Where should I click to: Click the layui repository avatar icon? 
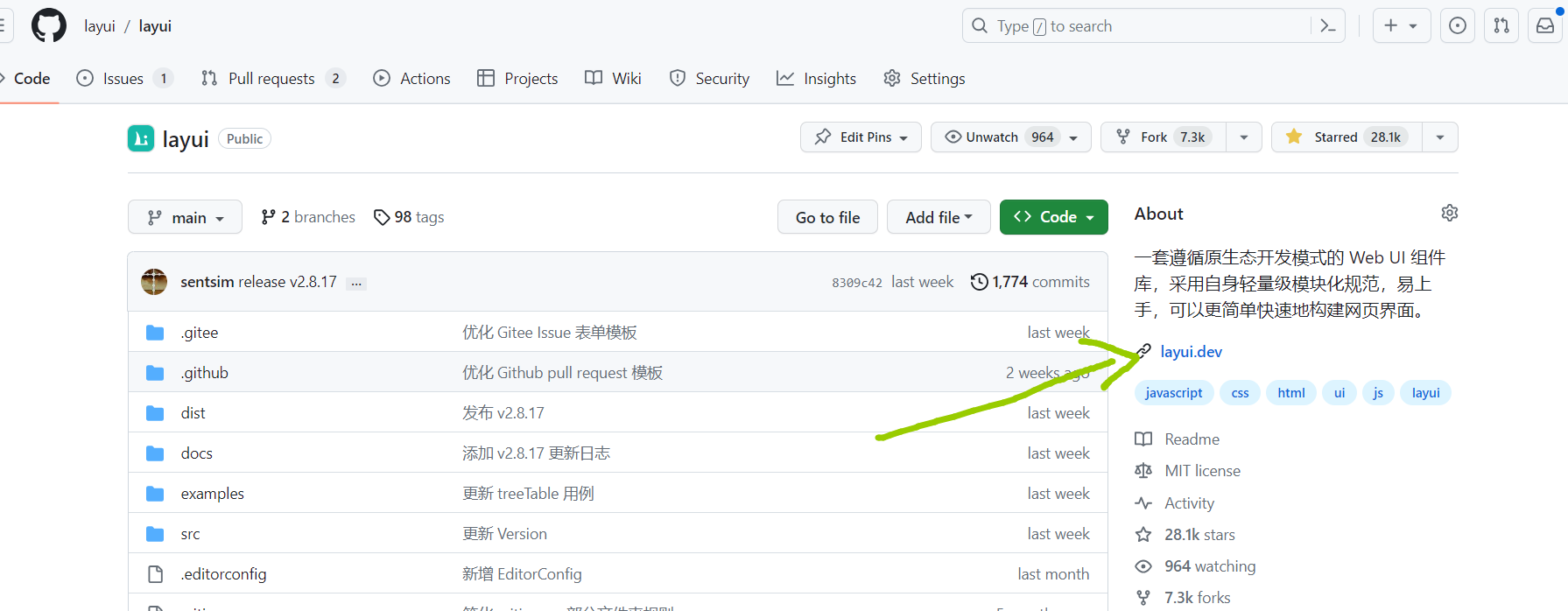141,138
